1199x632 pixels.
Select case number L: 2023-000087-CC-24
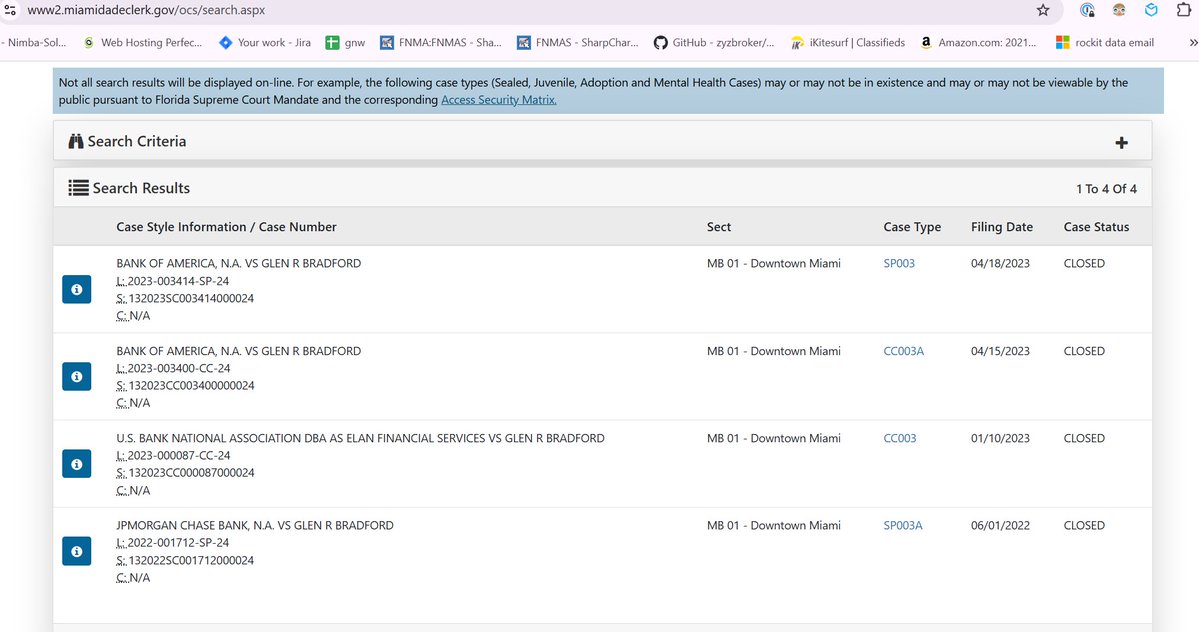point(173,455)
